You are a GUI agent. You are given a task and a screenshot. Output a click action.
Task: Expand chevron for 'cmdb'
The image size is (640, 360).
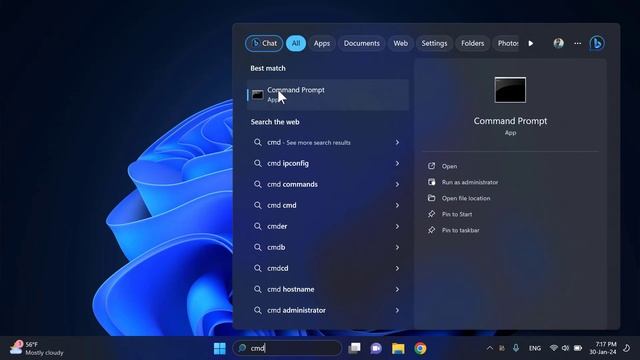397,247
